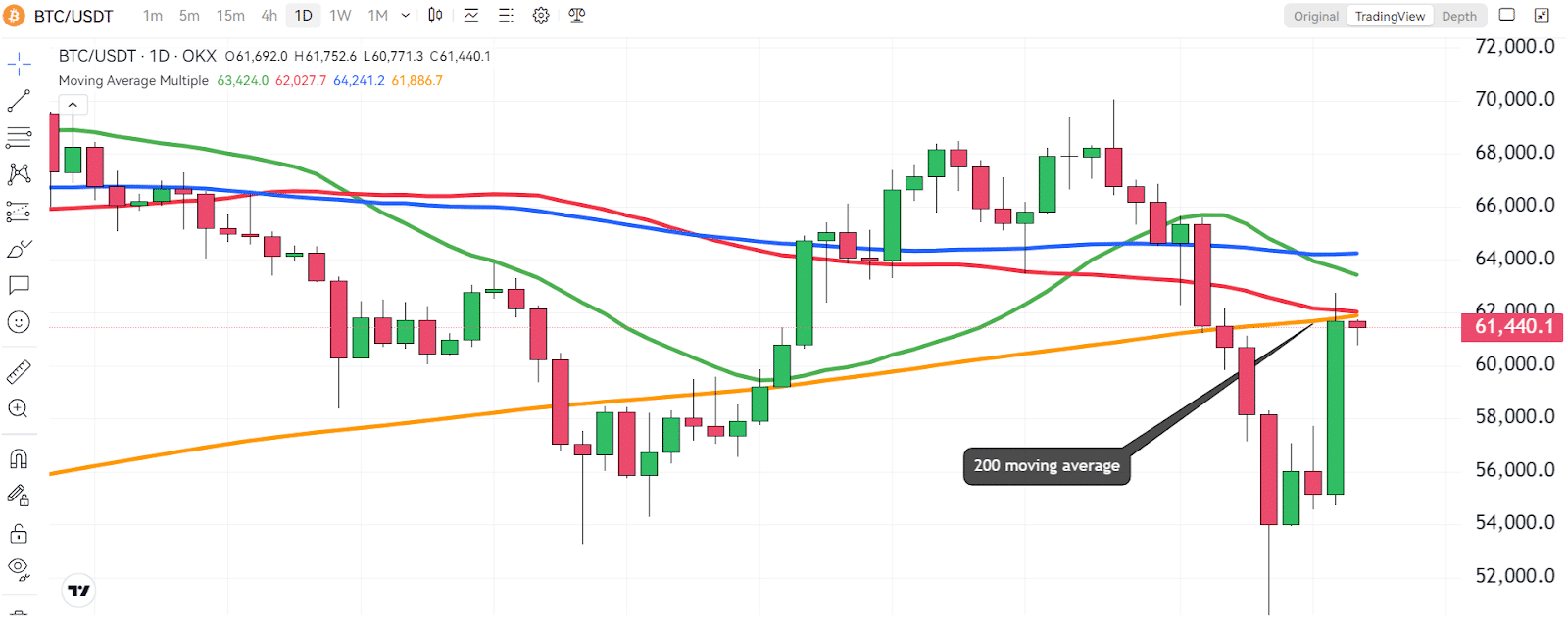The height and width of the screenshot is (617, 1568).
Task: Open the candlestick chart type selector
Action: [435, 15]
